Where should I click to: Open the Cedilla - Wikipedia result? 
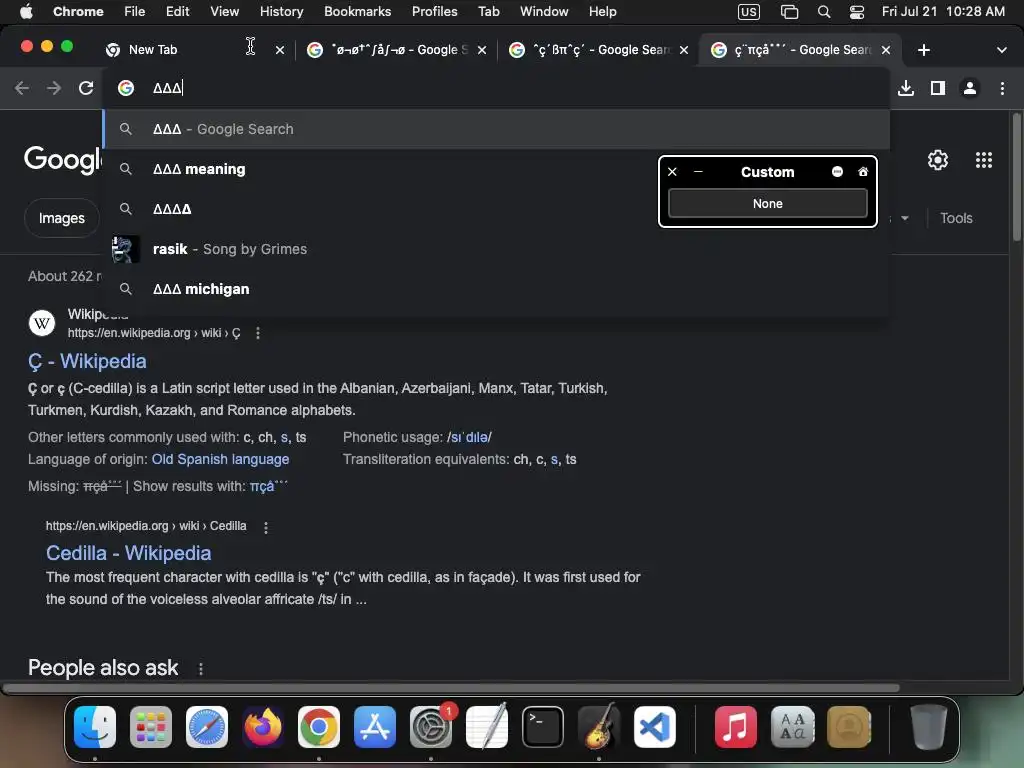[x=129, y=553]
